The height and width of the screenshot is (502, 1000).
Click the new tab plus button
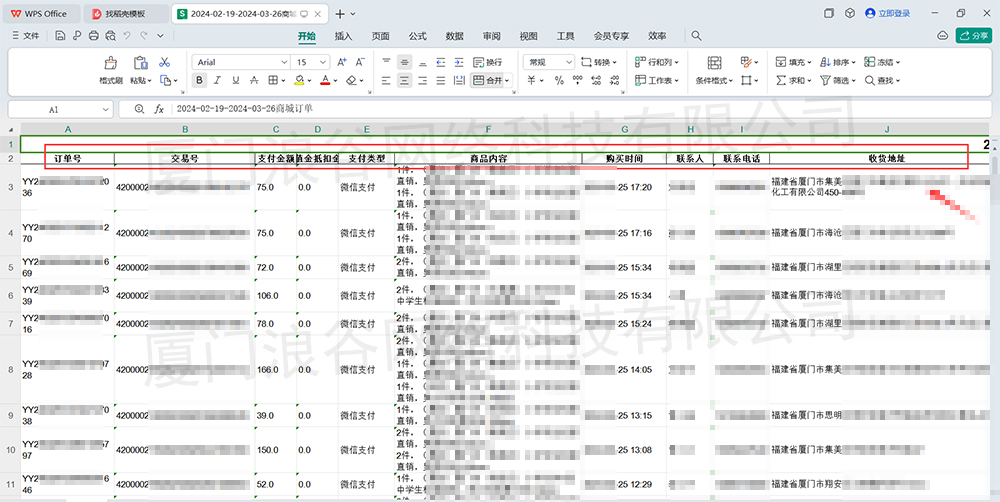(x=340, y=14)
